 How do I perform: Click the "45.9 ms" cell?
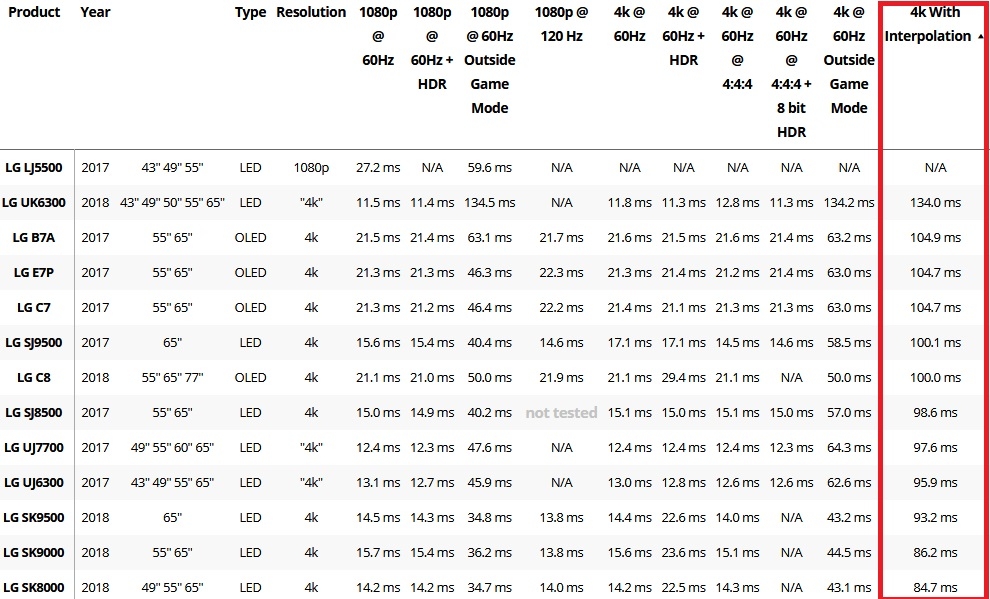point(490,483)
